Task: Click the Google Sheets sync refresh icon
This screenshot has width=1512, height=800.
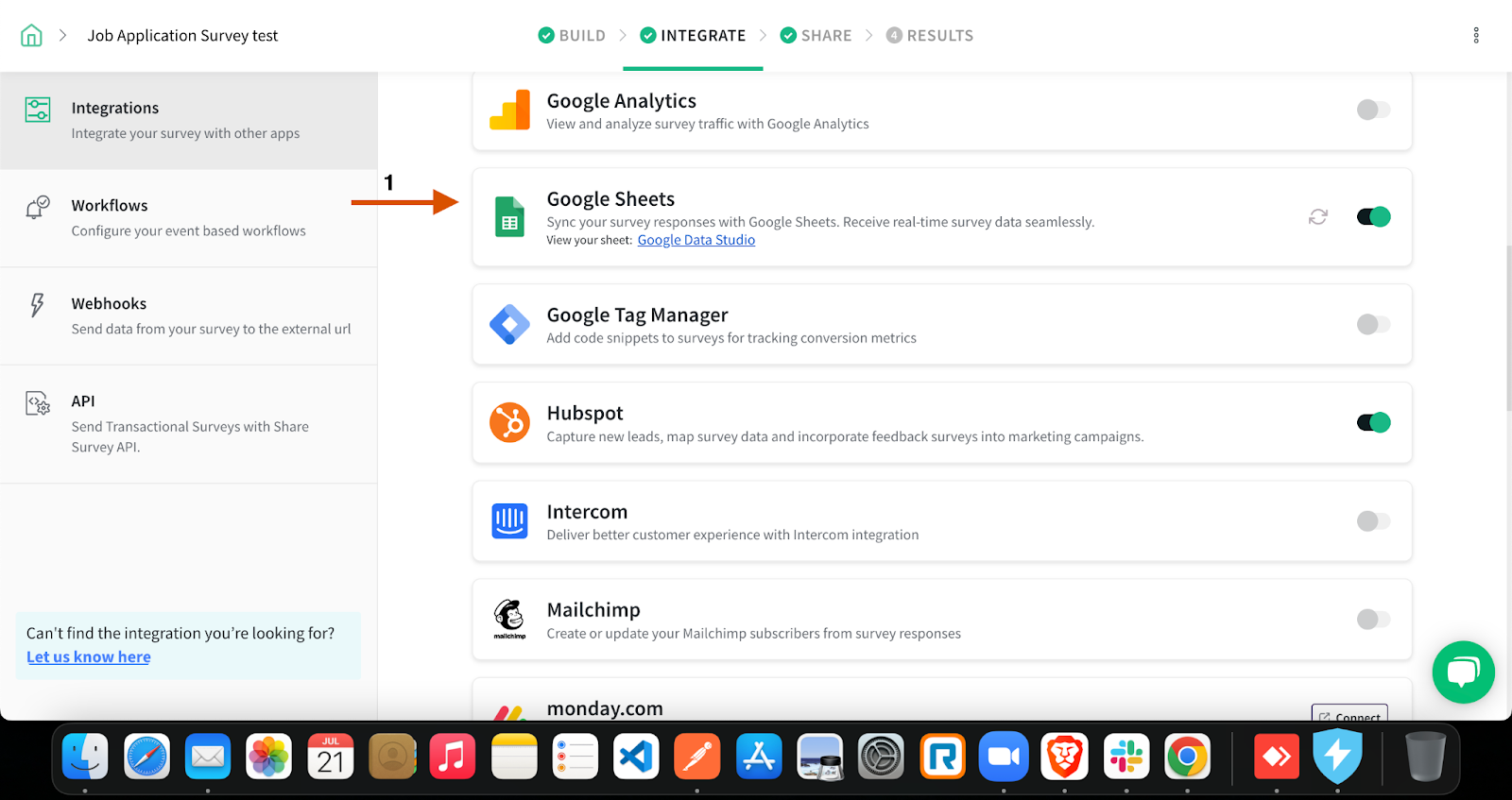Action: [x=1318, y=217]
